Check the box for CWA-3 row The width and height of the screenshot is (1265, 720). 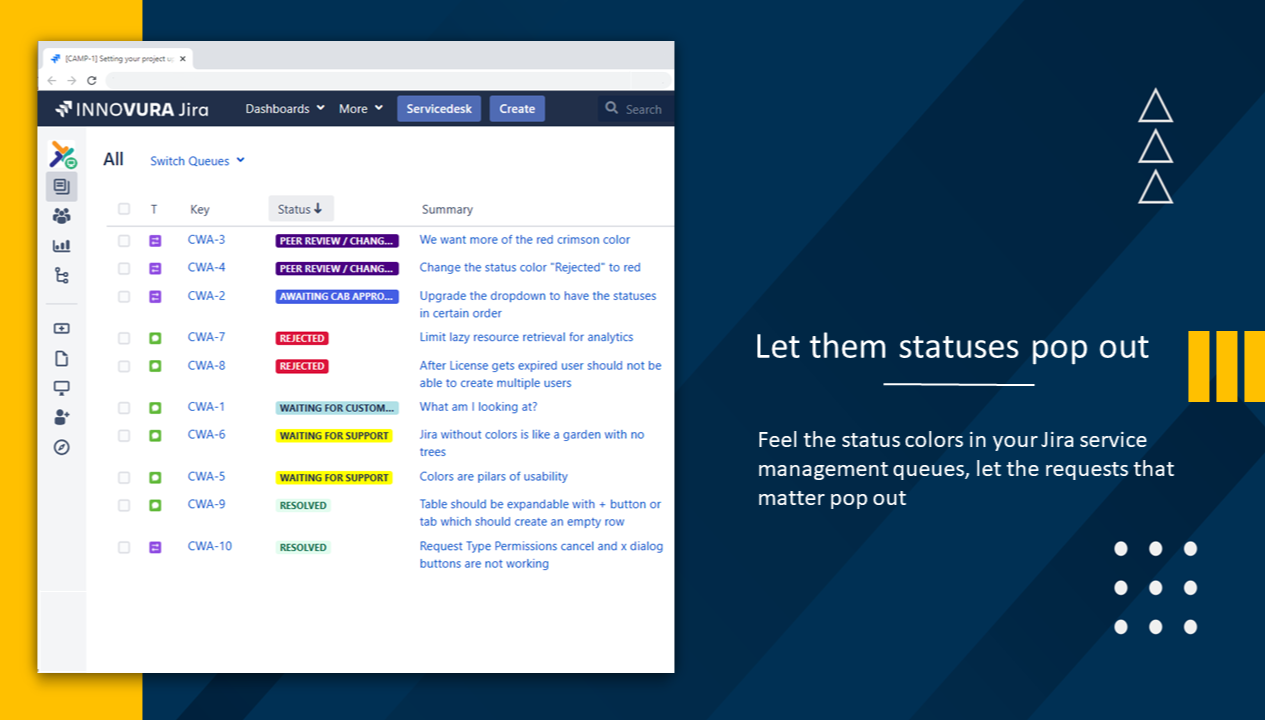pos(124,241)
